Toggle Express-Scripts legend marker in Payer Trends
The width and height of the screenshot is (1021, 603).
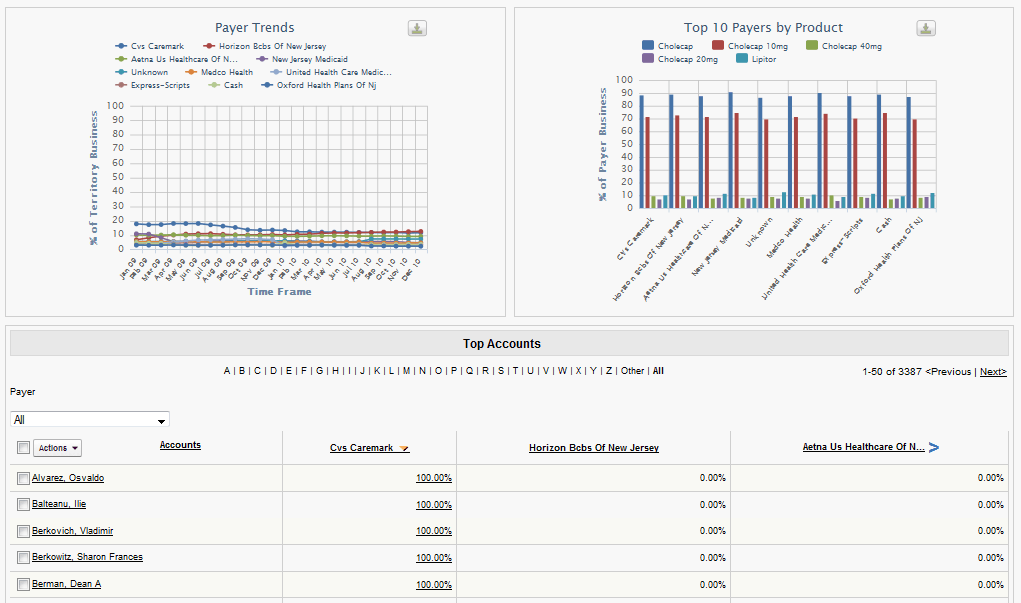121,85
